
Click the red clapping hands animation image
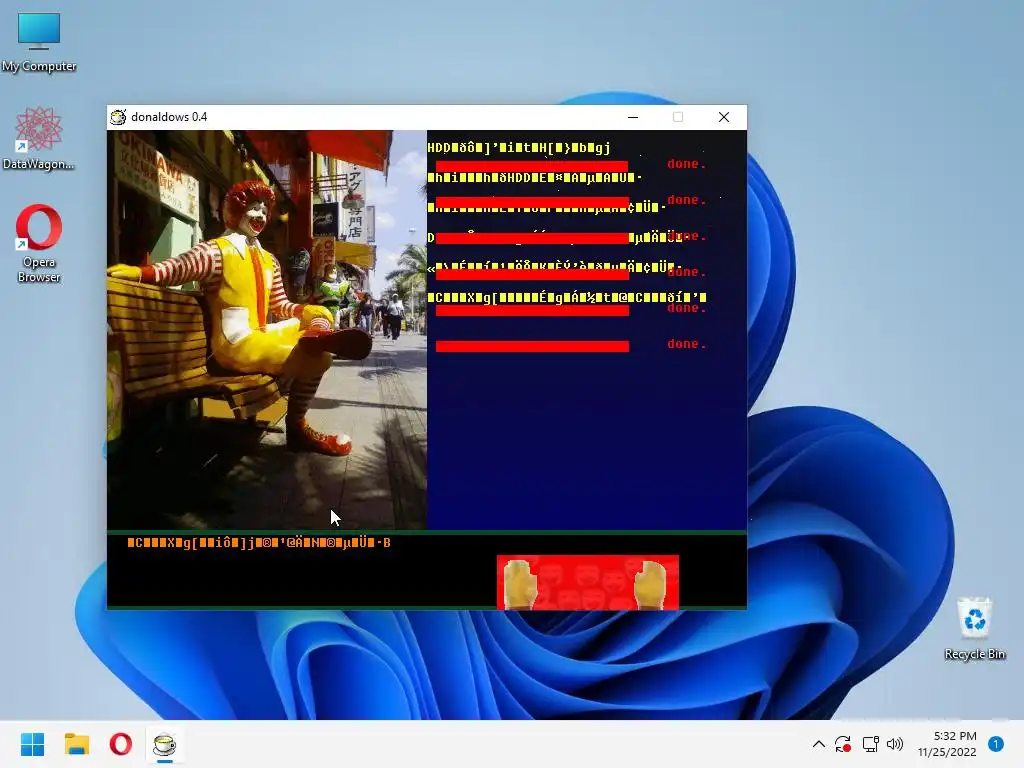click(x=588, y=583)
